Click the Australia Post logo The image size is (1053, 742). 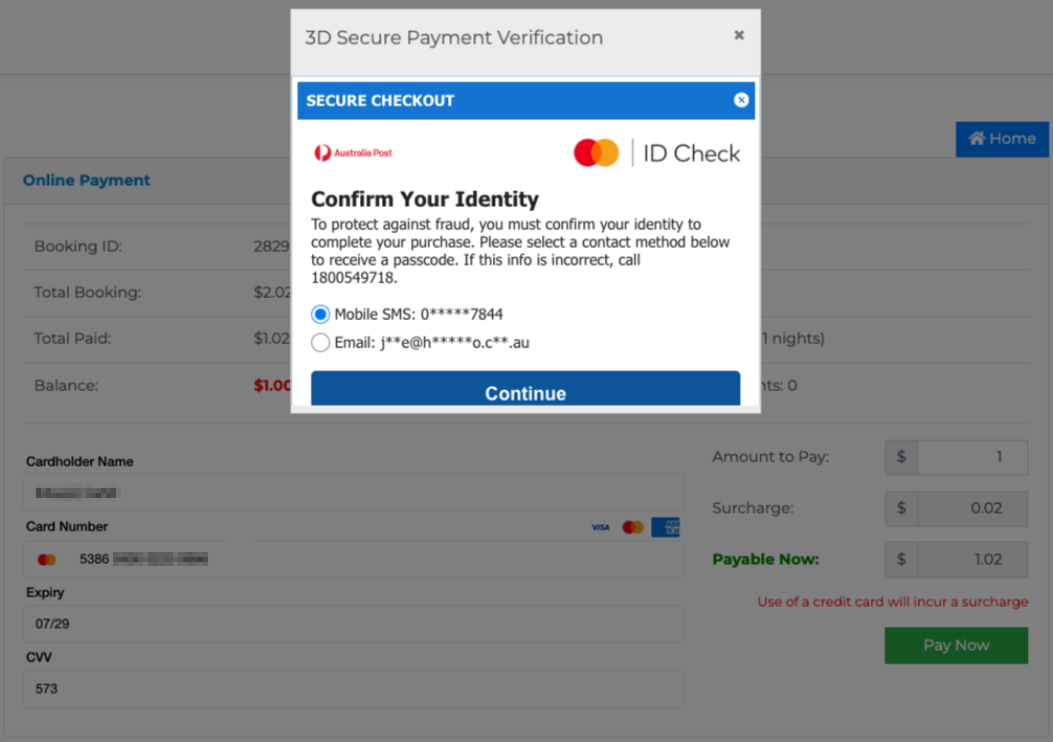353,153
